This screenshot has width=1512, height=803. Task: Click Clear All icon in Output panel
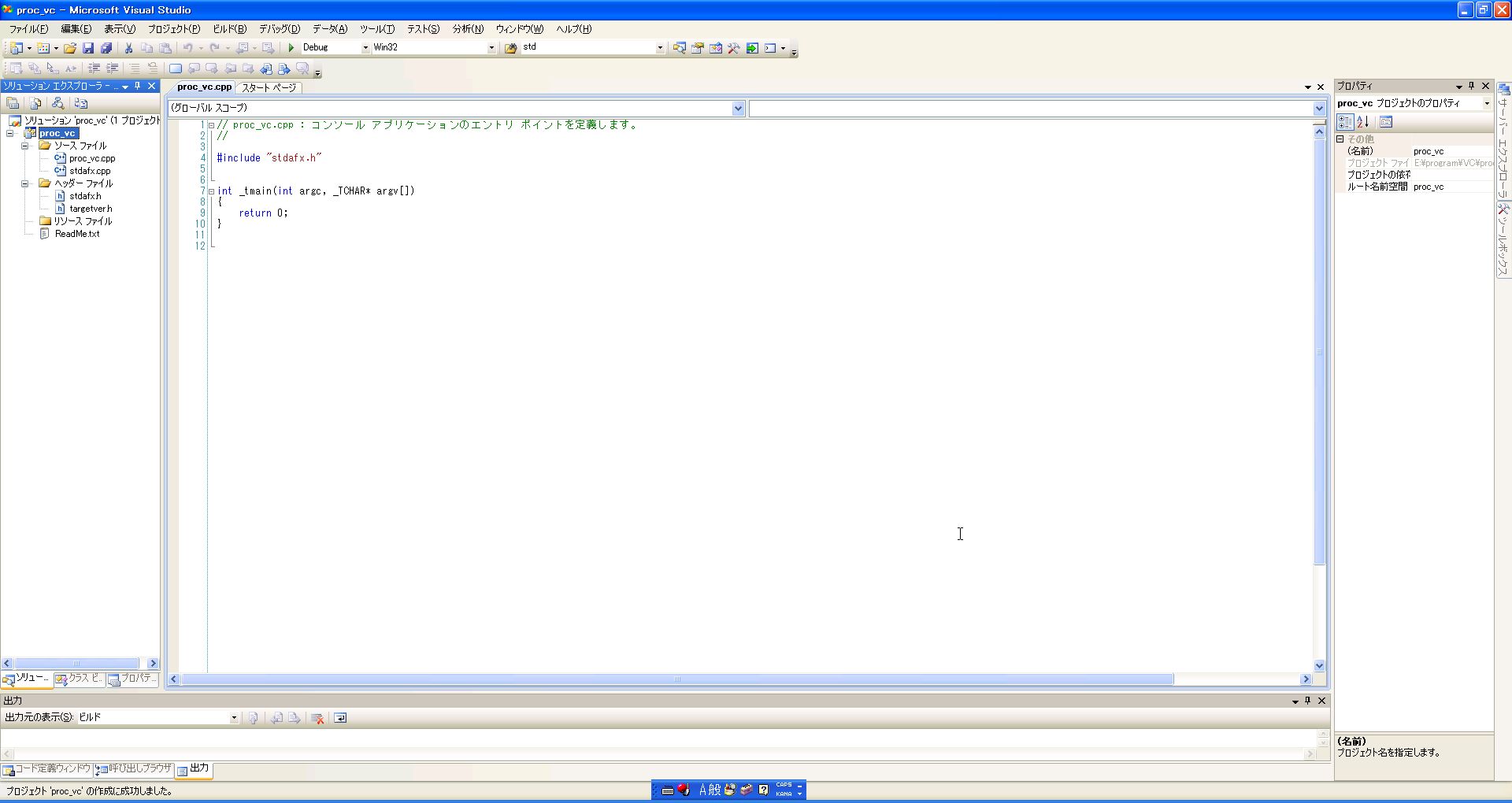[x=317, y=718]
